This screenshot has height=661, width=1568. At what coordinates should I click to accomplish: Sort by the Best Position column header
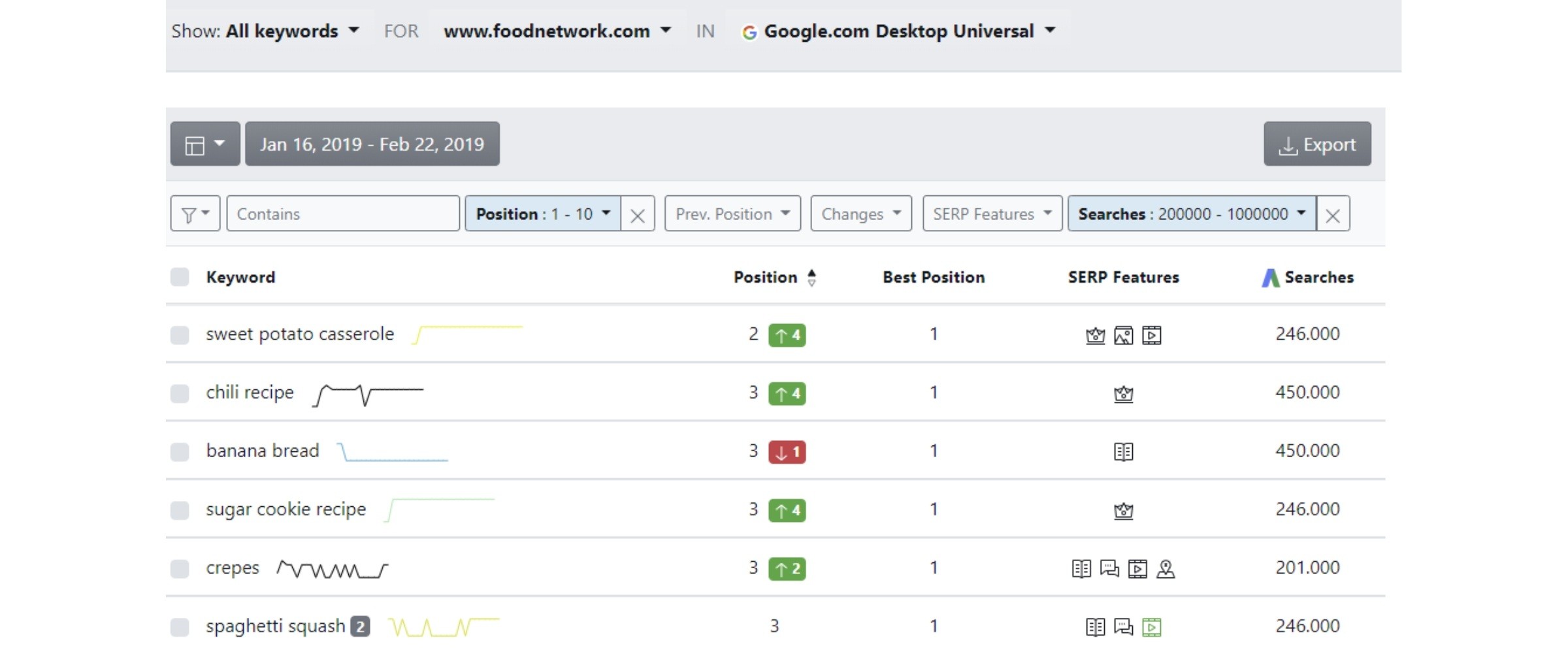tap(934, 277)
